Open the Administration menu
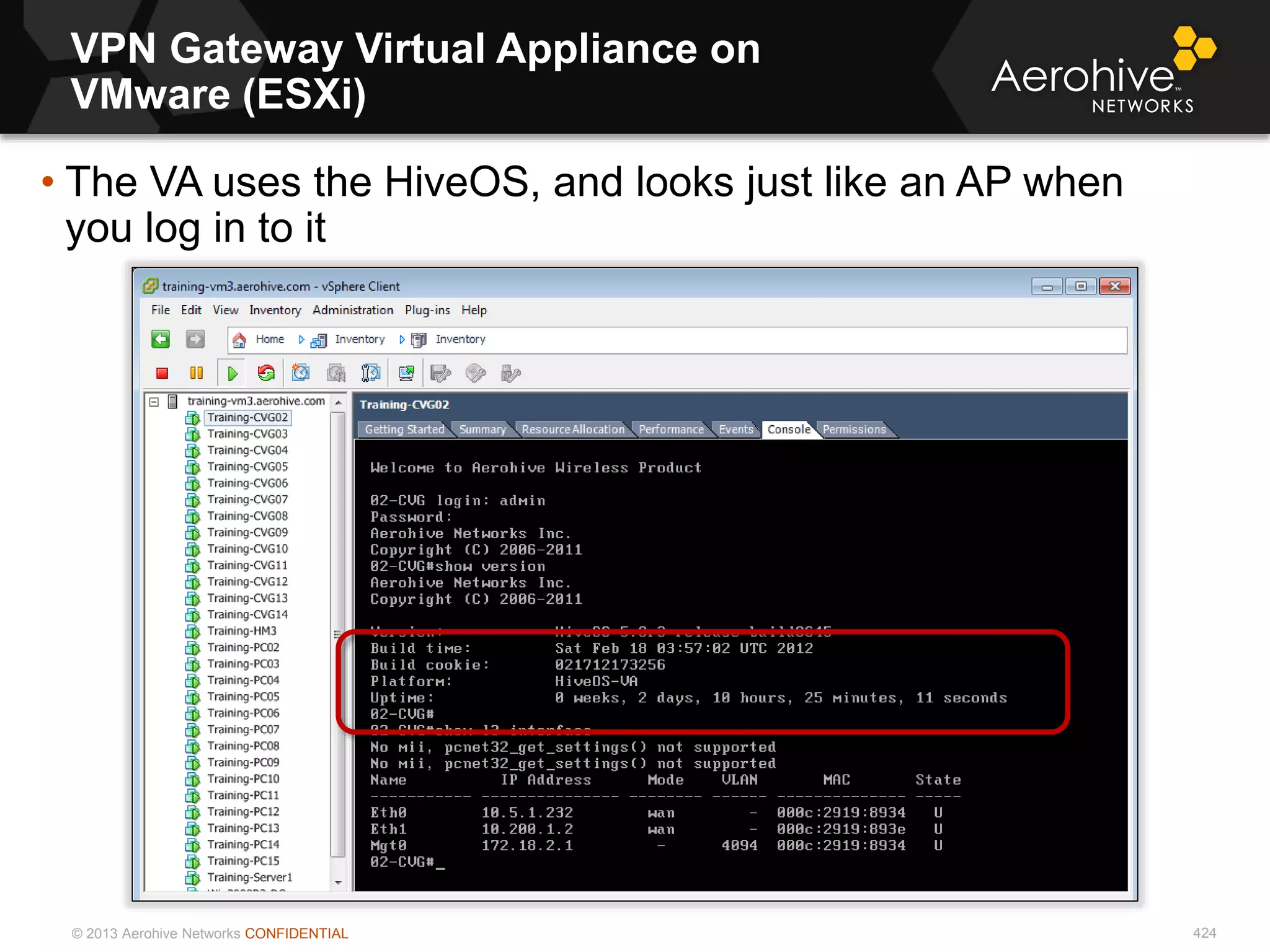Screen dimensions: 1270x952 click(x=353, y=310)
